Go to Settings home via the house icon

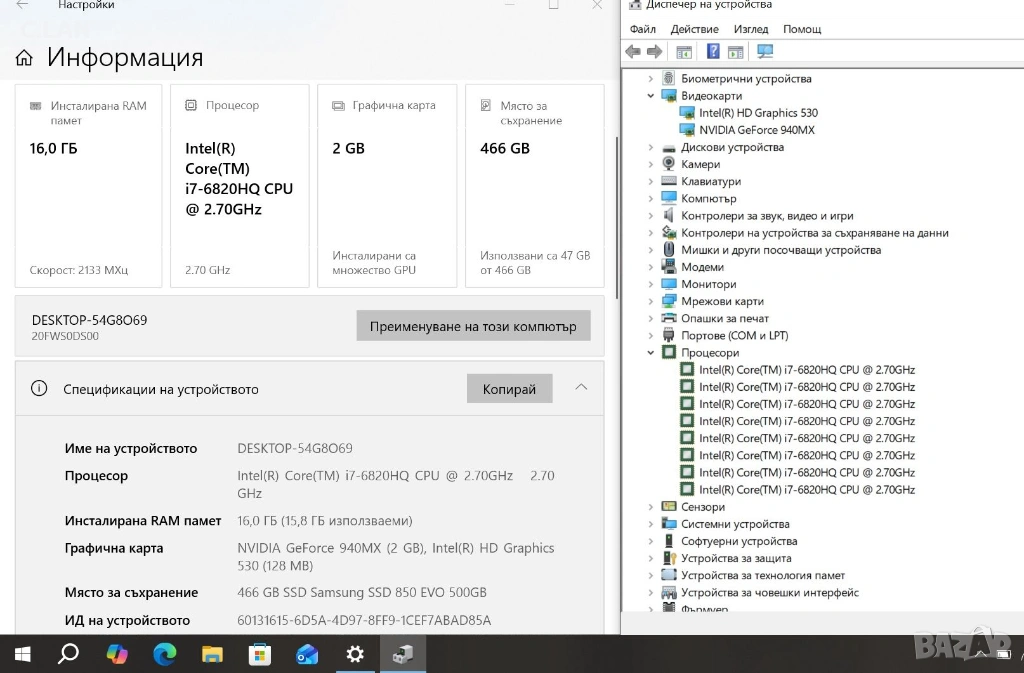pos(24,59)
